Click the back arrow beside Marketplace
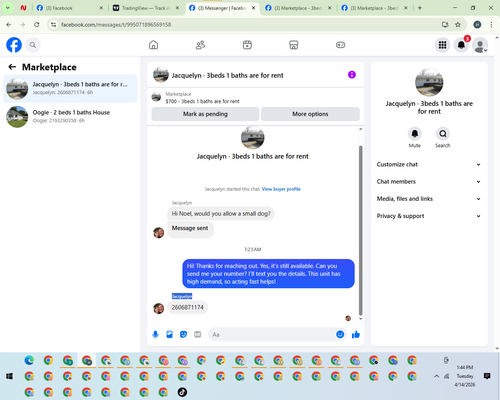Image resolution: width=500 pixels, height=400 pixels. 12,67
